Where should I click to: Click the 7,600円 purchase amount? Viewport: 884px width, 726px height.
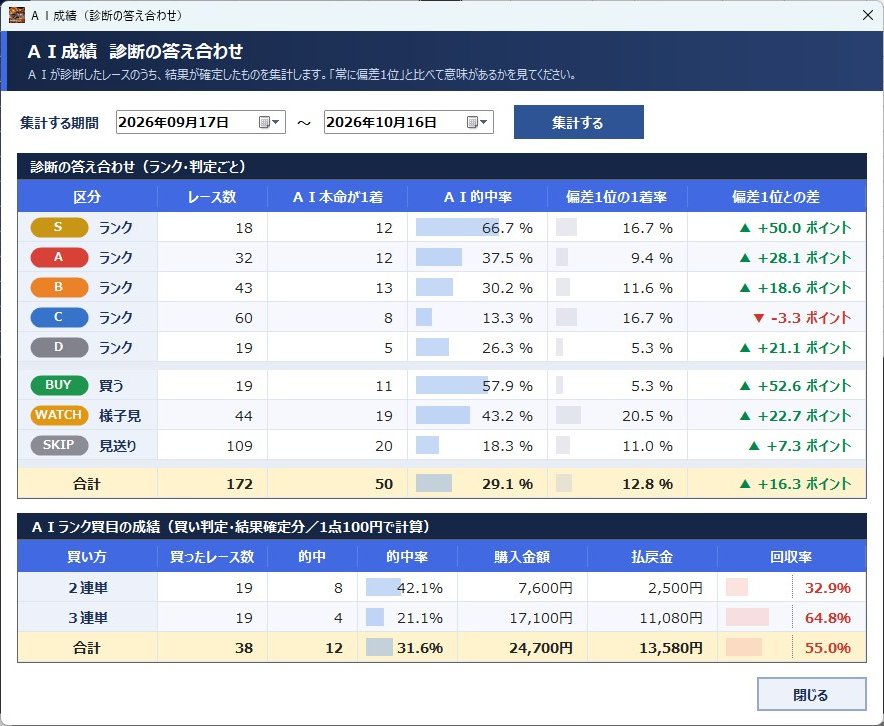pos(545,588)
